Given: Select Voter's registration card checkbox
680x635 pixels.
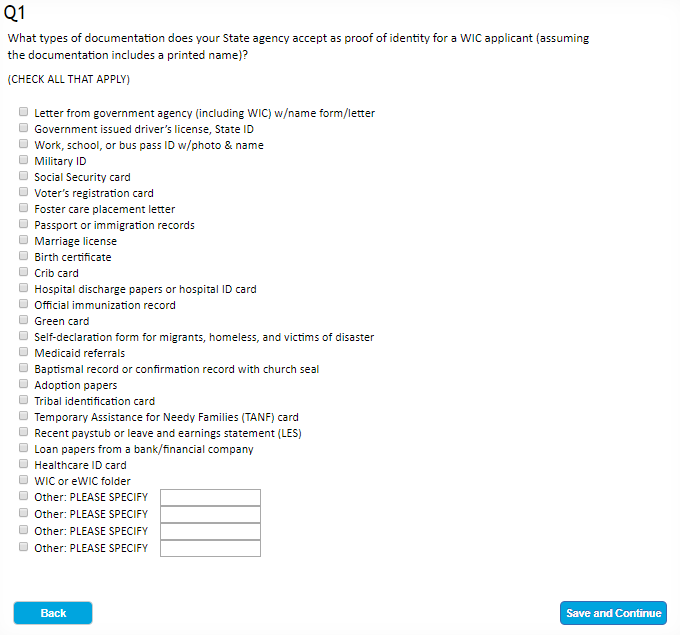Looking at the screenshot, I should click(23, 192).
